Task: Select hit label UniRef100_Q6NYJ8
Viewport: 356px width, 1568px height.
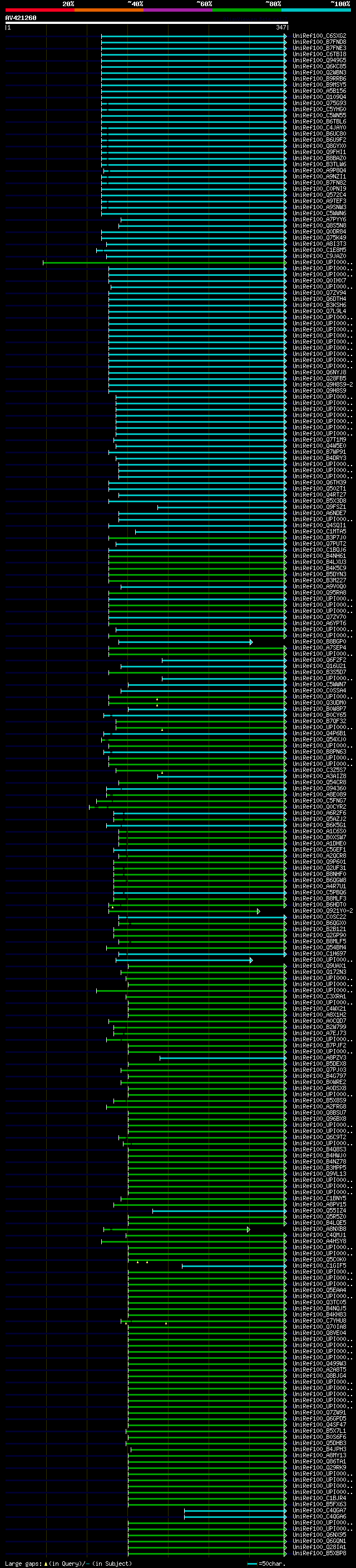Action: point(319,373)
